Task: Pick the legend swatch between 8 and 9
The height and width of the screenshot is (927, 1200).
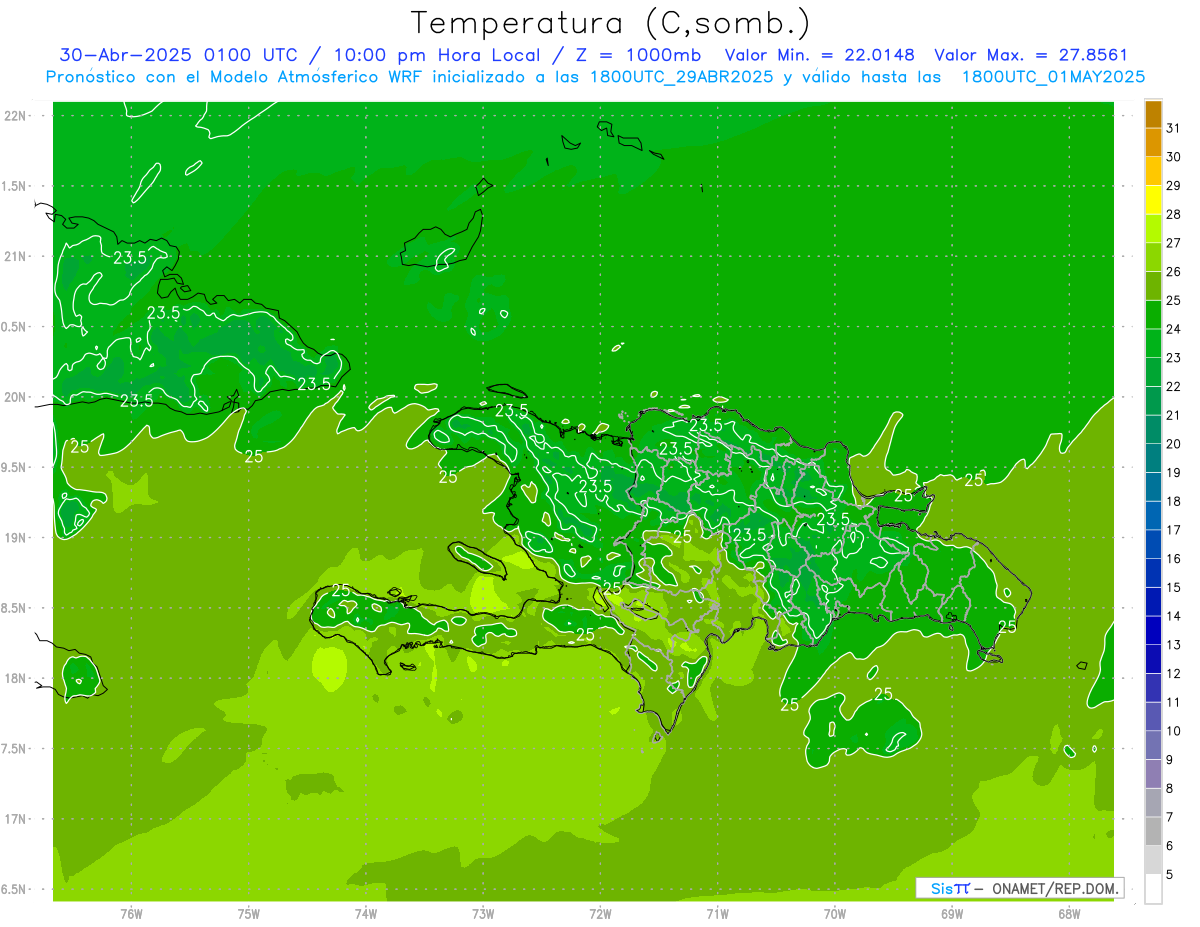Action: pyautogui.click(x=1154, y=774)
